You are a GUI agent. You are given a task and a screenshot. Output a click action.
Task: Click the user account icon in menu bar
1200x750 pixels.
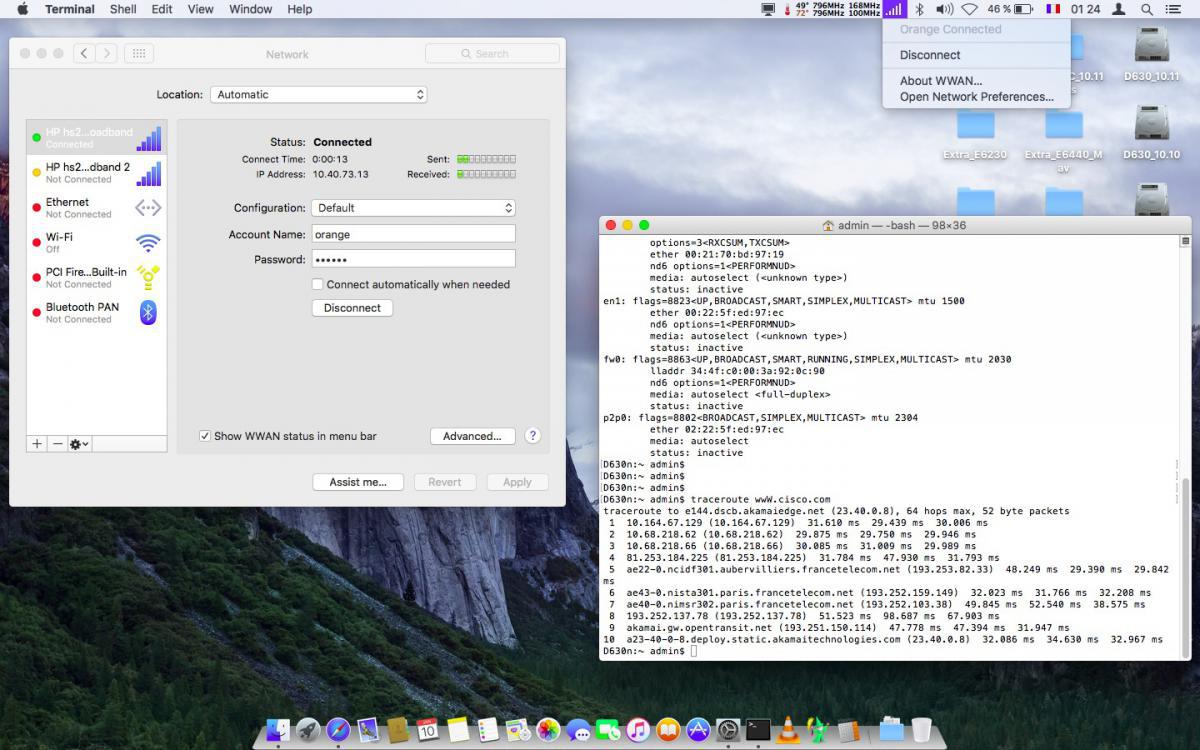[1119, 9]
